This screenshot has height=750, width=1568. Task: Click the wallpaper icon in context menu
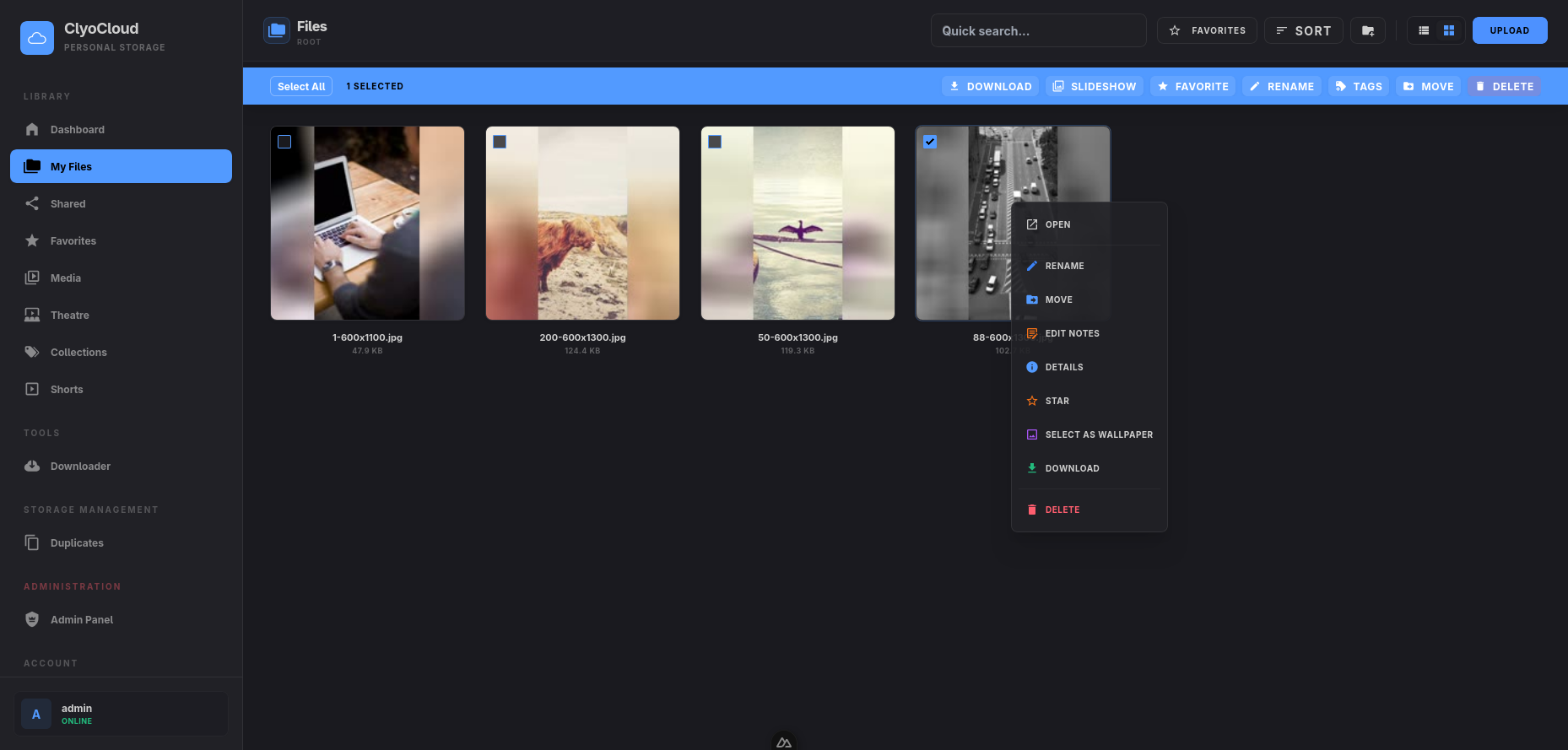pos(1032,434)
